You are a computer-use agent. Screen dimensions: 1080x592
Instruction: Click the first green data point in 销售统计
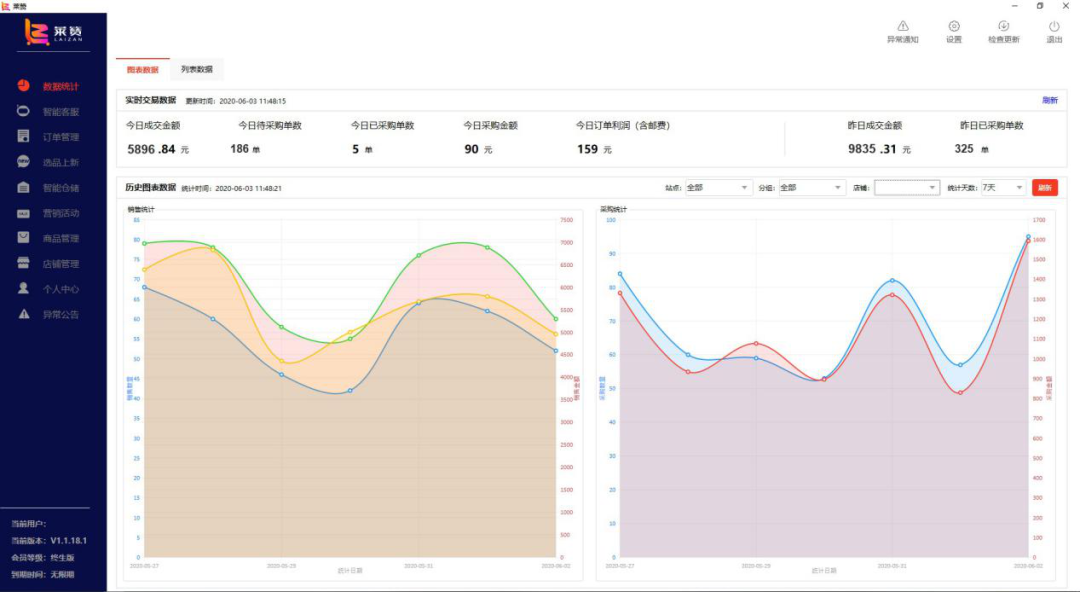tap(144, 243)
